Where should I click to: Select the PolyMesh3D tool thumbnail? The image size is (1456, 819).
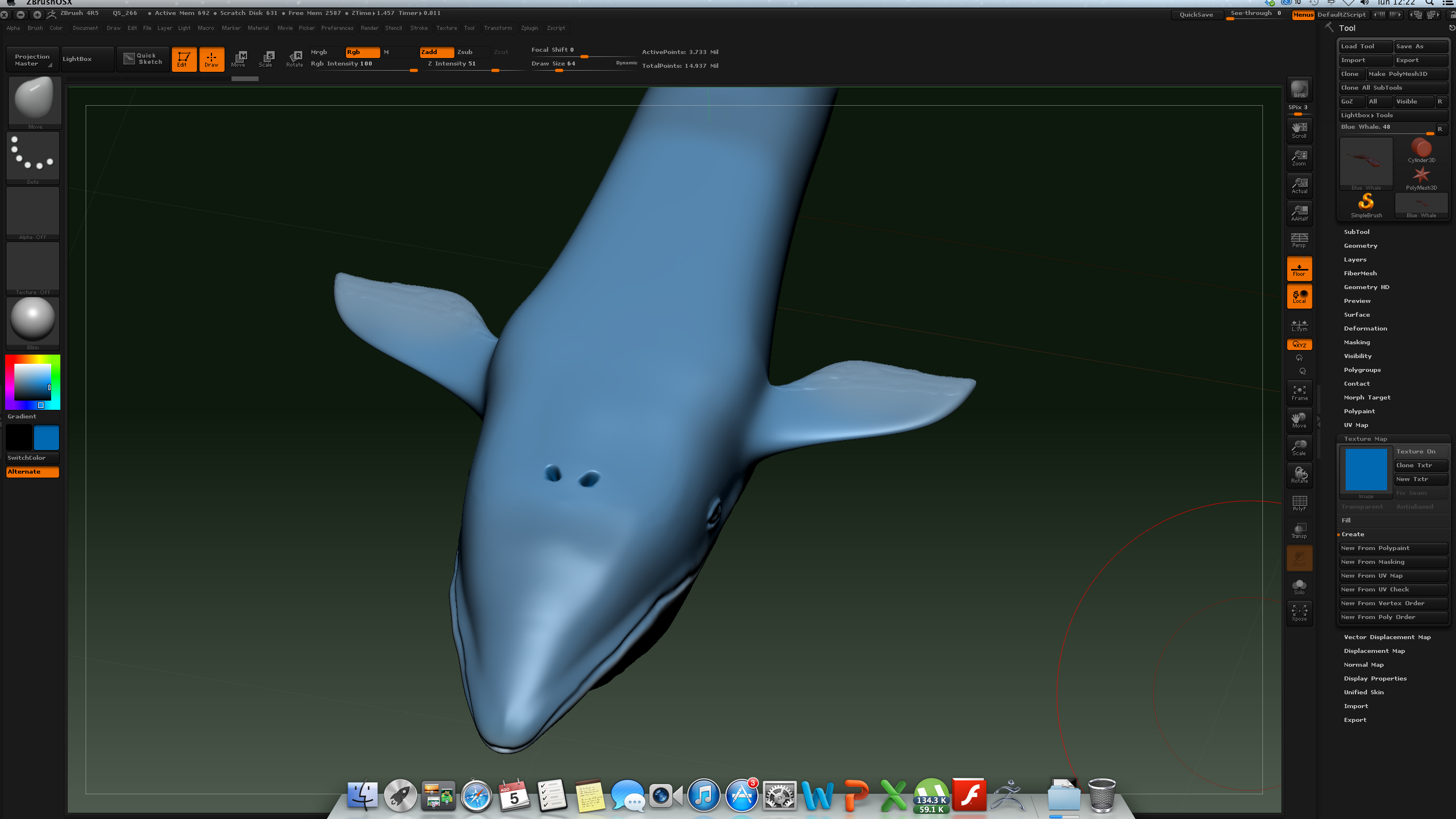1421,177
